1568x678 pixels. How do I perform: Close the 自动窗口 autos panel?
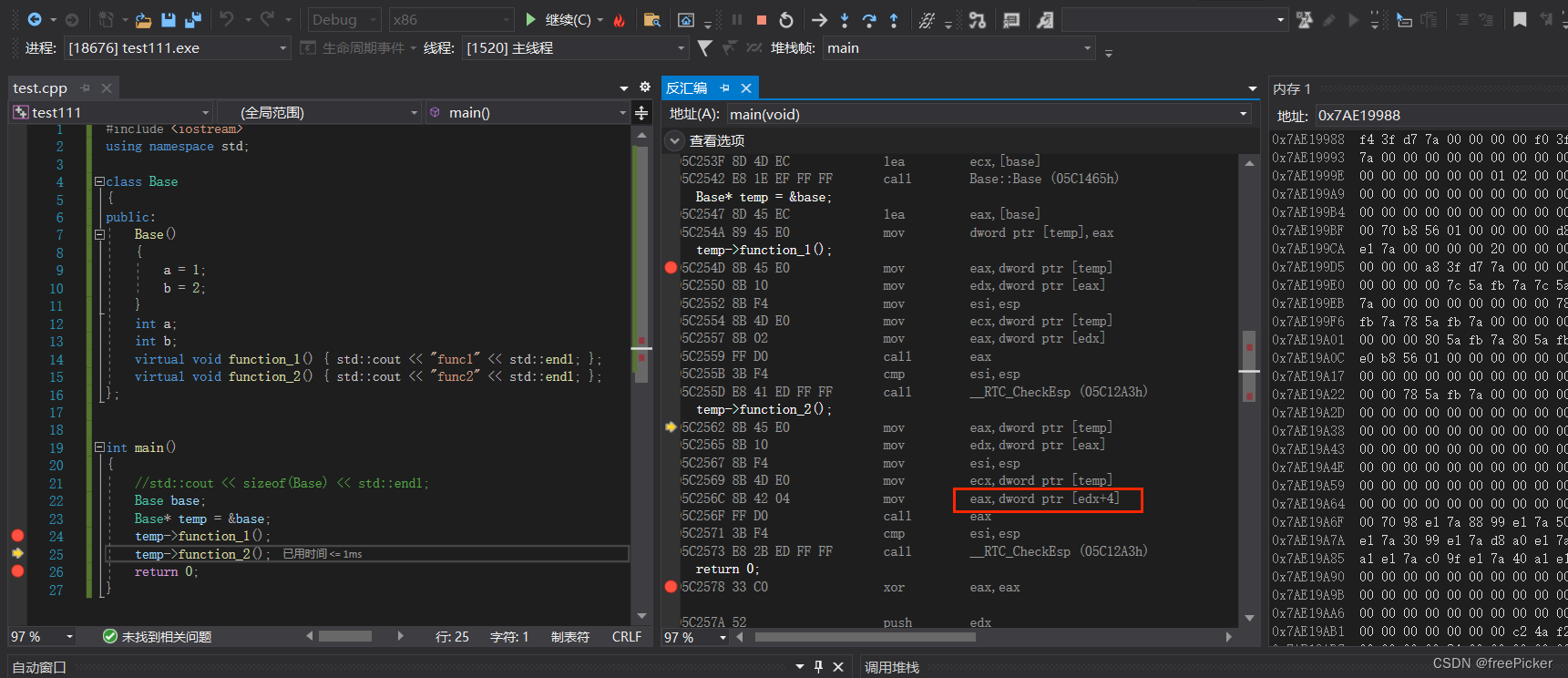point(838,667)
